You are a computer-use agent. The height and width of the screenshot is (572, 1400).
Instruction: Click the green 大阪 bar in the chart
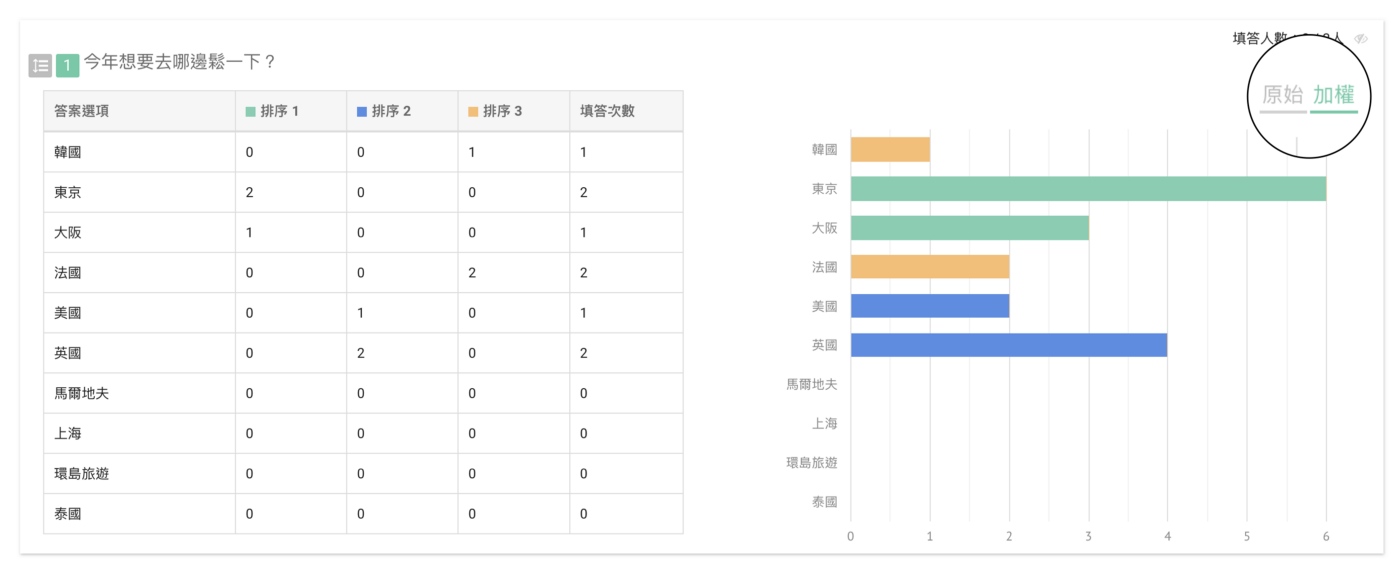(x=969, y=228)
